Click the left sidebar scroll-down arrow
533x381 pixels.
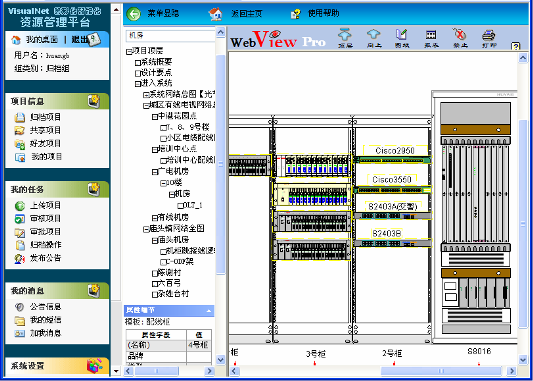coord(116,371)
